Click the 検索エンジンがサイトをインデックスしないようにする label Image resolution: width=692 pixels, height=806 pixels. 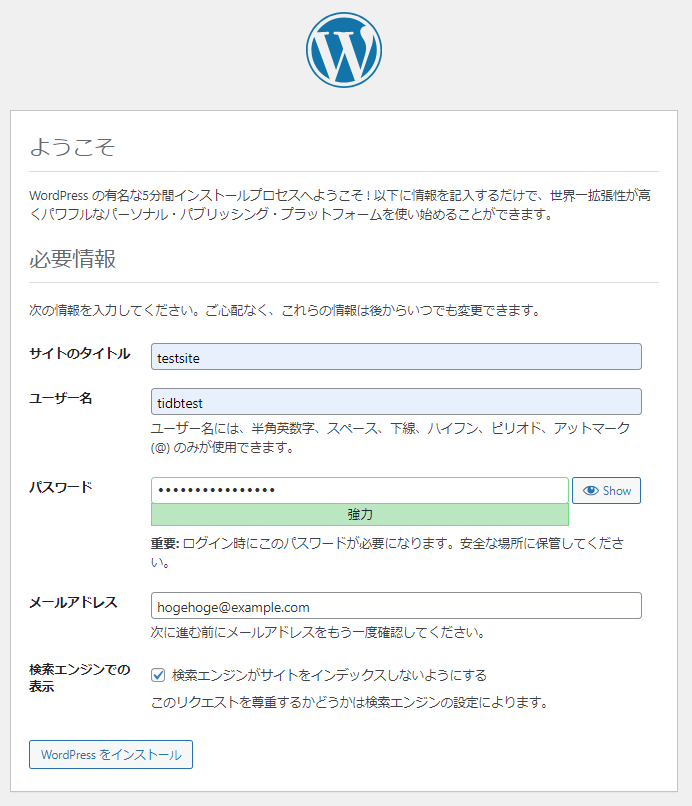coord(329,675)
